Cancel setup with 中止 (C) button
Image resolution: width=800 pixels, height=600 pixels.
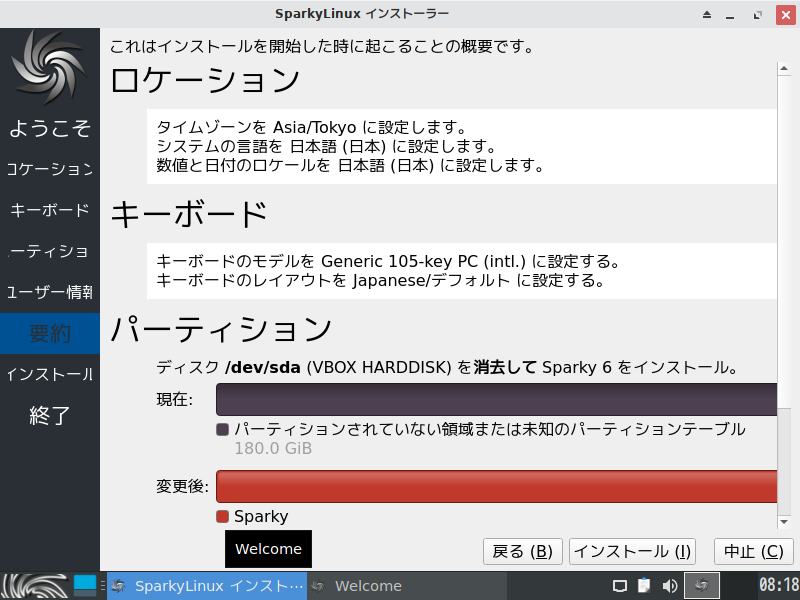pos(754,552)
